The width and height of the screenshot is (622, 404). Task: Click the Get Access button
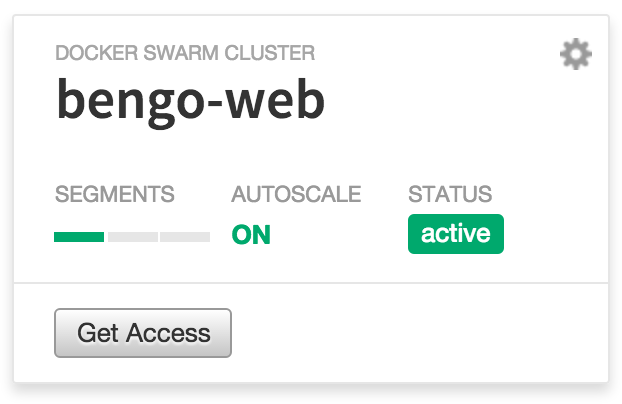[143, 333]
